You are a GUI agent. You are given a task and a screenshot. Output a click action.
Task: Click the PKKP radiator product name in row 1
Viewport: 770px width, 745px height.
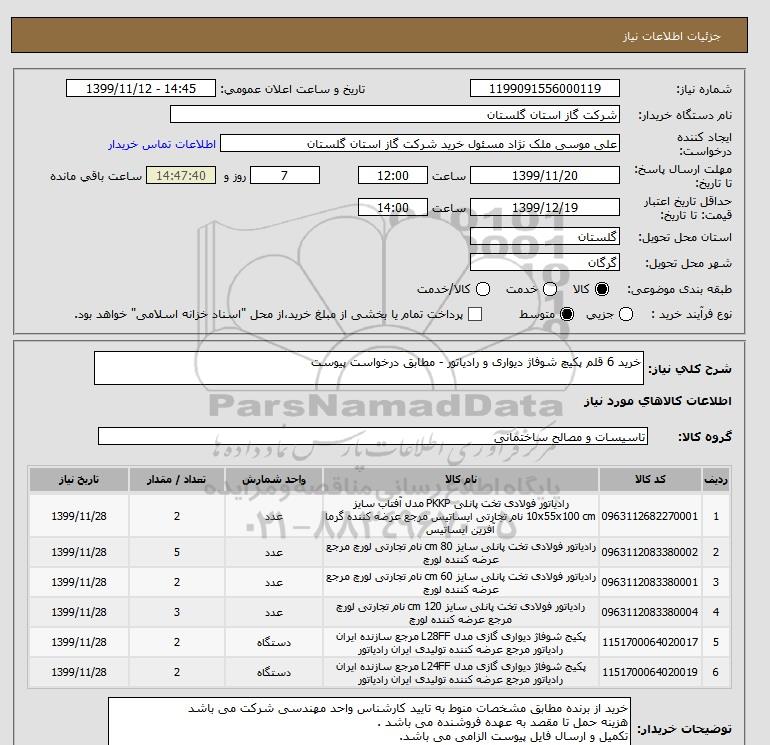[461, 517]
